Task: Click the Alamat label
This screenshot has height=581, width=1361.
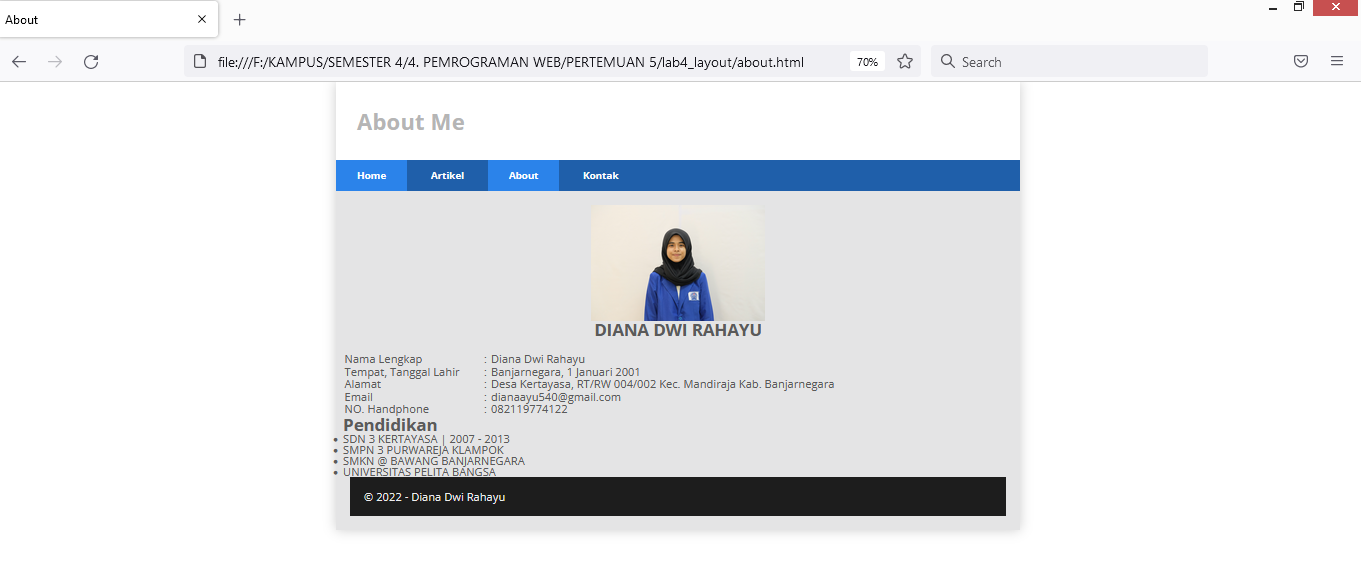Action: pyautogui.click(x=362, y=384)
